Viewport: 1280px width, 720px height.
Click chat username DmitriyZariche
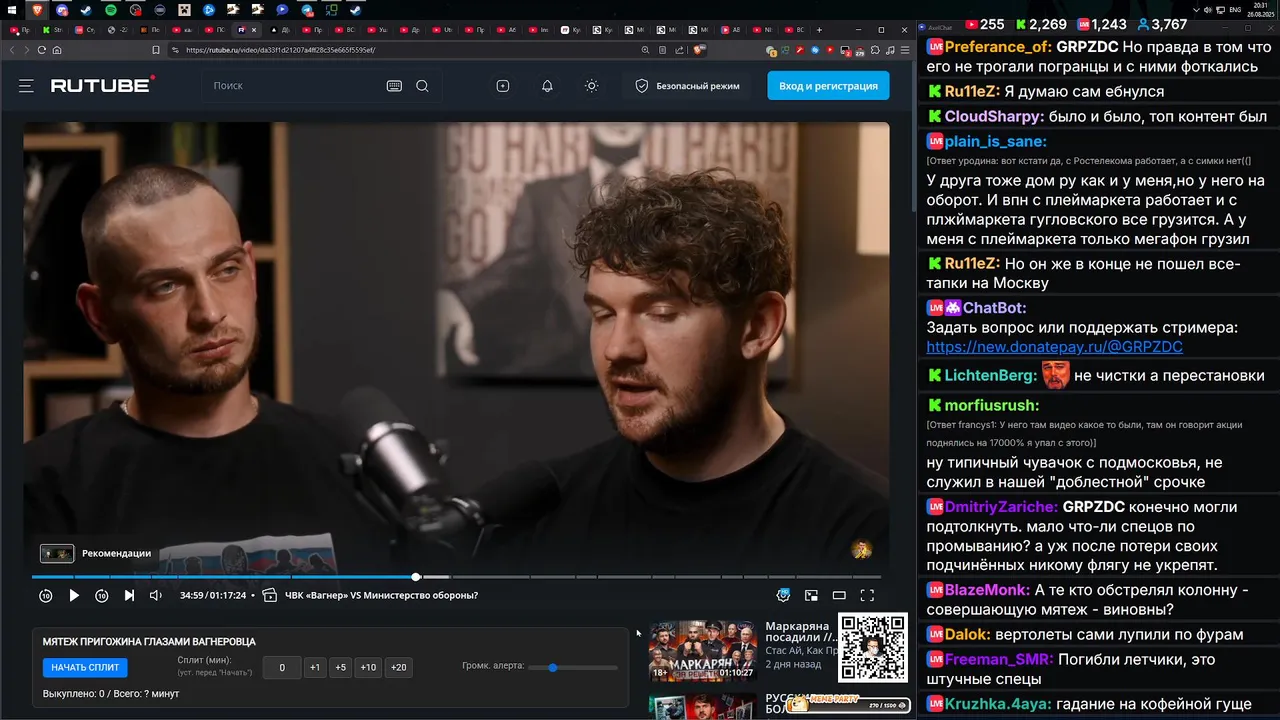[1001, 507]
